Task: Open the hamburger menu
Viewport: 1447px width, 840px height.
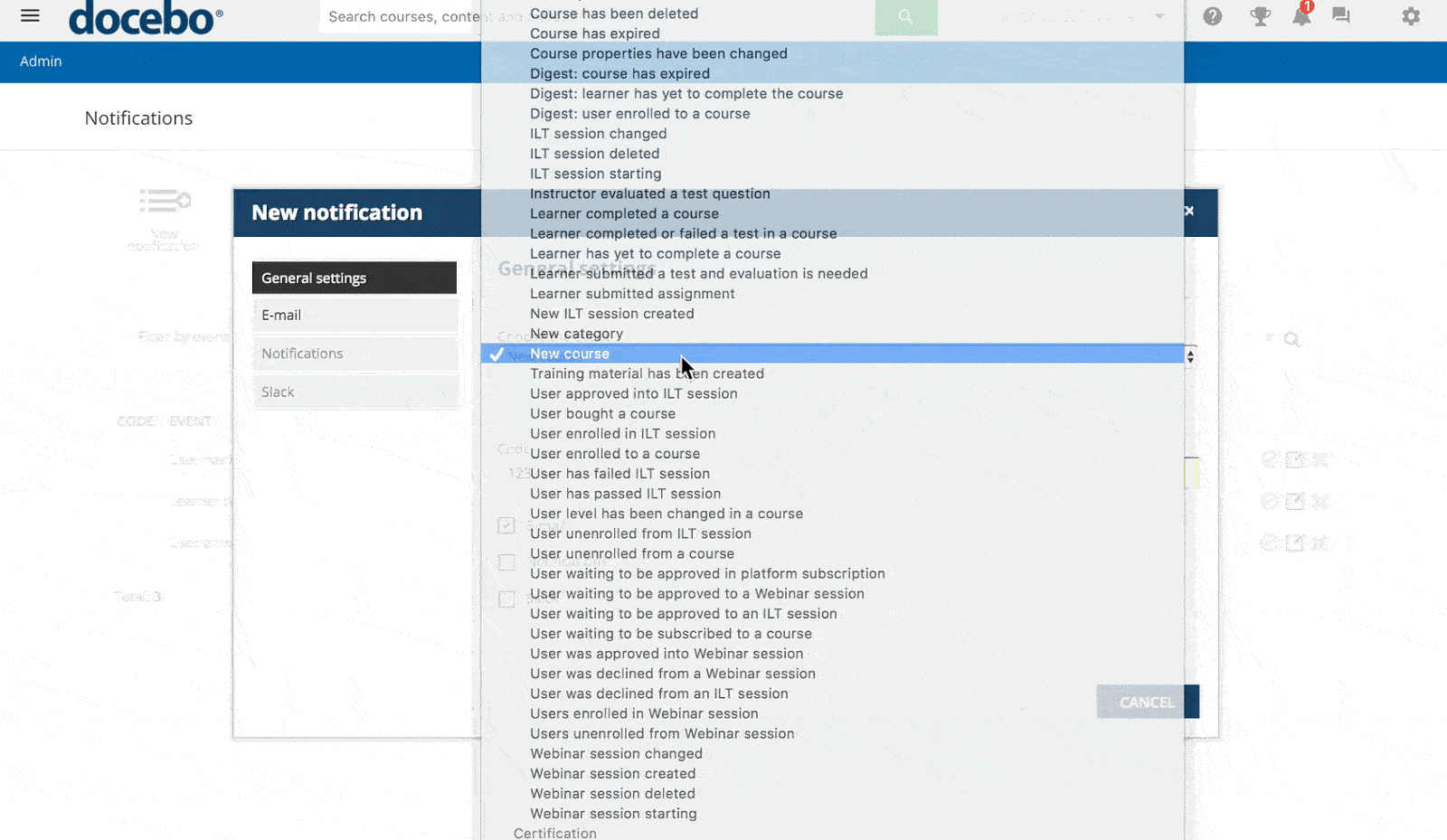Action: [30, 14]
